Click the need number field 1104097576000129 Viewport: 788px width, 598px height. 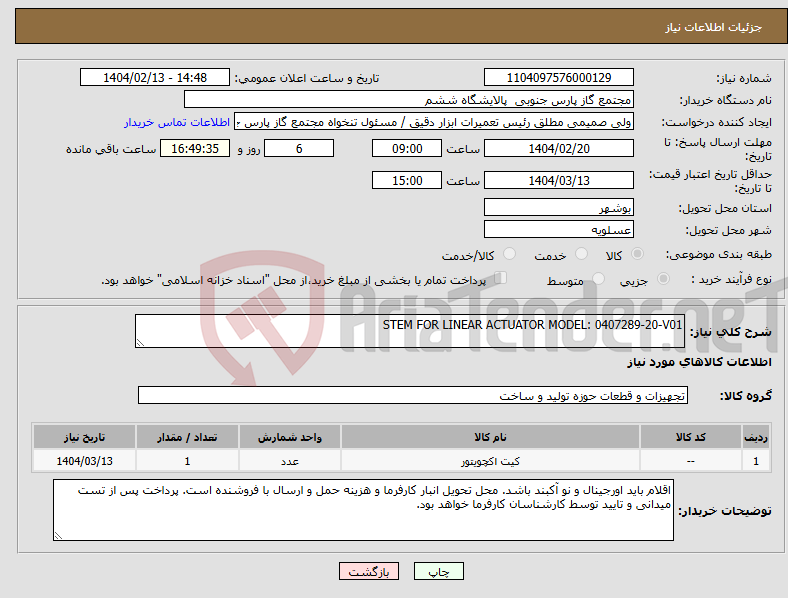(558, 77)
